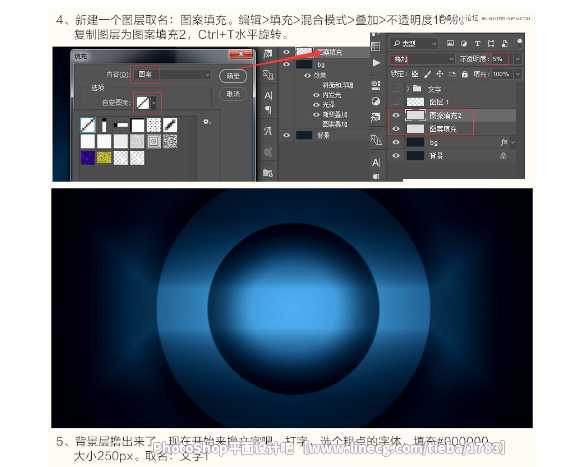Click the lock all padlock icon

tap(465, 74)
